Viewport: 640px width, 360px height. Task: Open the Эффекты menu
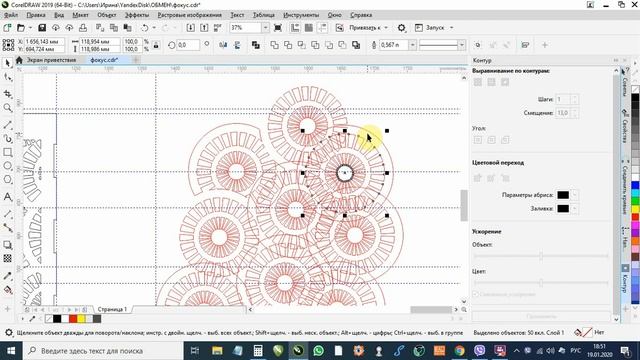pyautogui.click(x=137, y=15)
